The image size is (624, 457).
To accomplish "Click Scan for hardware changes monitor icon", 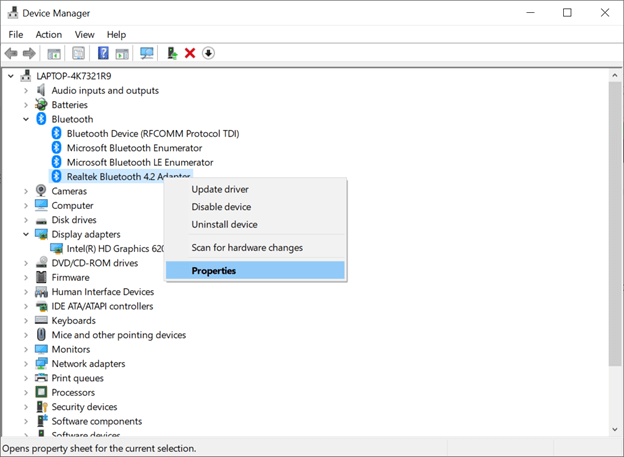I will click(x=147, y=53).
